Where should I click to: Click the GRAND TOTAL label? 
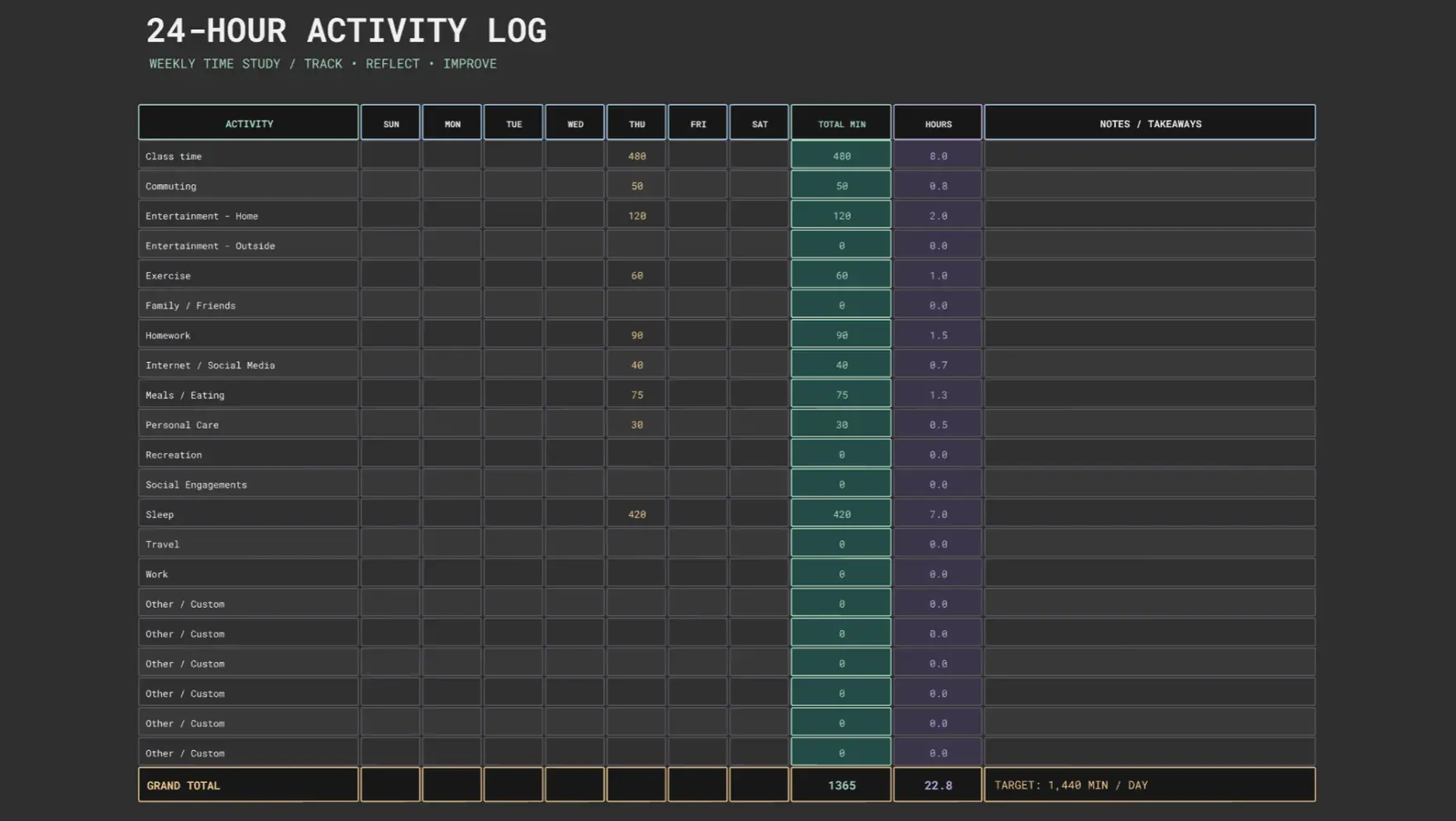click(248, 785)
